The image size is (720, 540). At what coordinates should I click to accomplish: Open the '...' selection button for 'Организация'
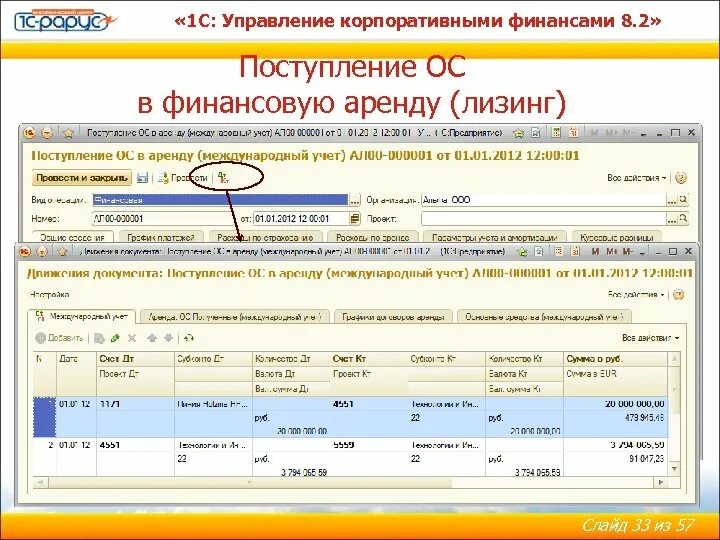click(672, 200)
